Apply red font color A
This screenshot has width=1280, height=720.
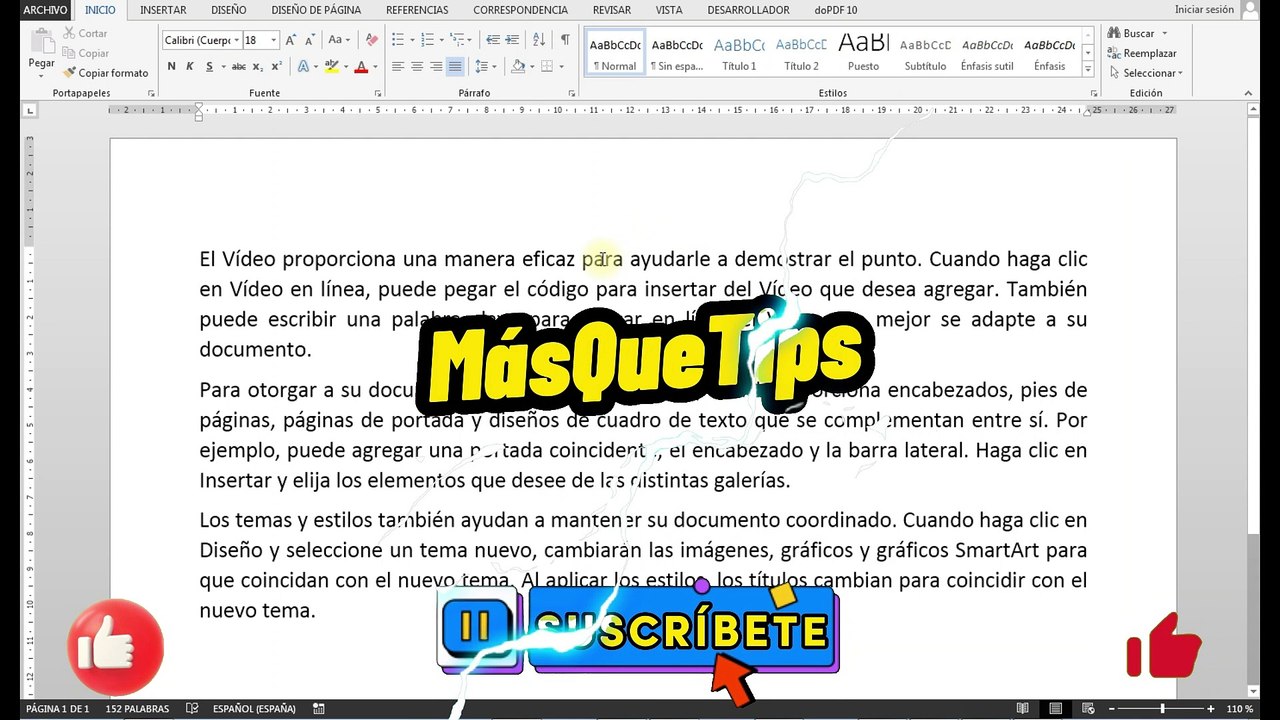click(360, 67)
